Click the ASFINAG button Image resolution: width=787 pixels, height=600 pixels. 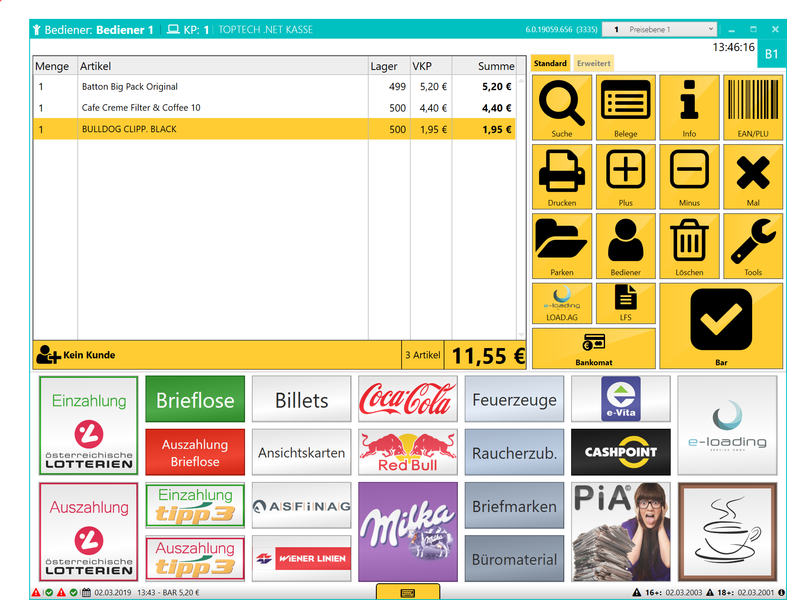(301, 505)
